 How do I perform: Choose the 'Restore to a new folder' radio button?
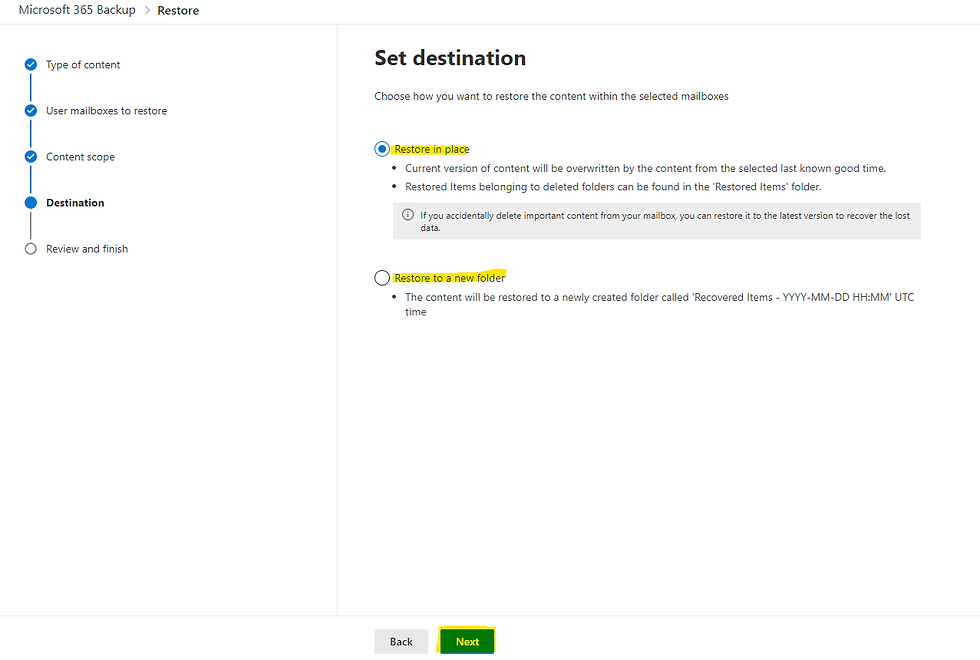coord(382,278)
